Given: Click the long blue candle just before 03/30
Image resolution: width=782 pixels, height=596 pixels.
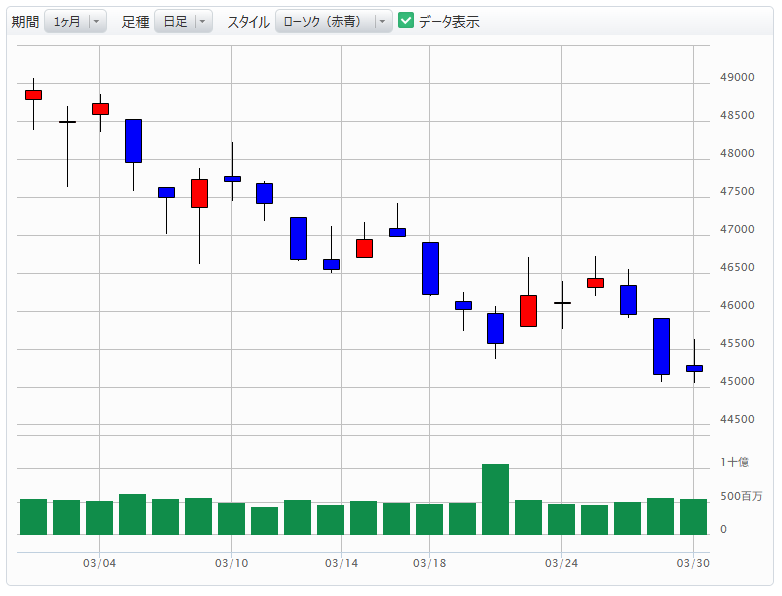Looking at the screenshot, I should pyautogui.click(x=661, y=346).
